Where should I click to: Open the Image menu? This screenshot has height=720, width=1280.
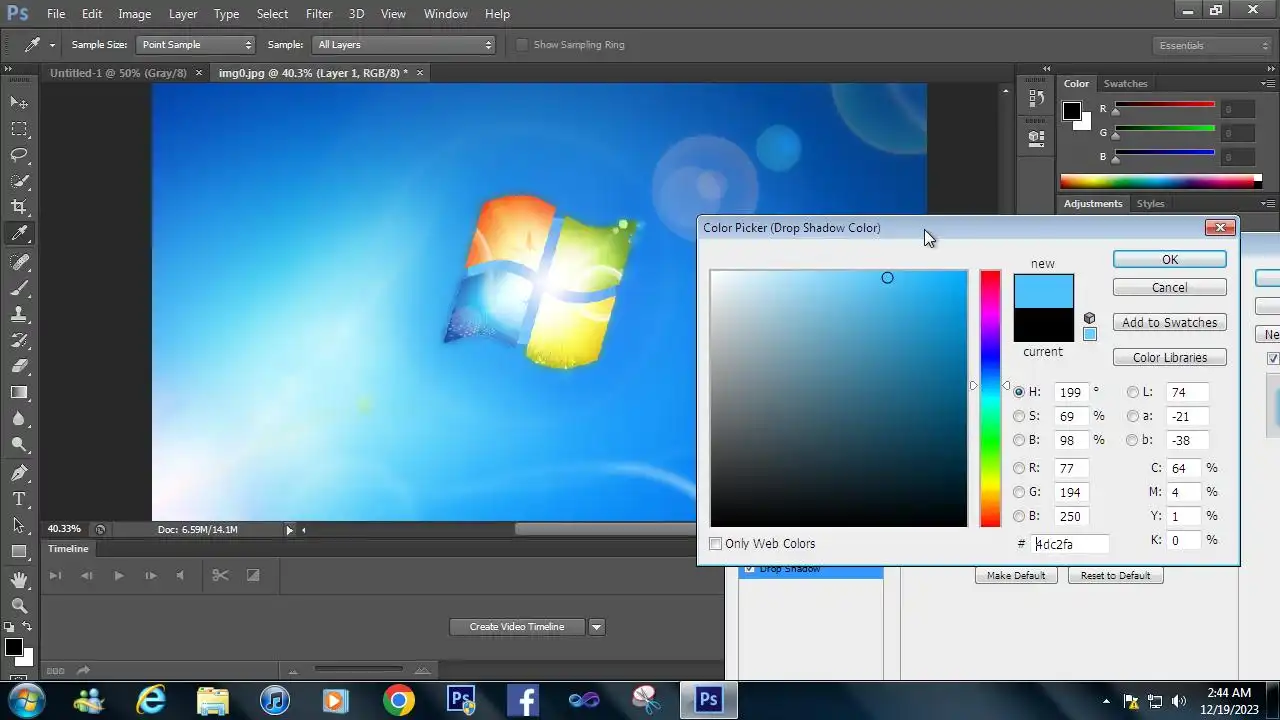pos(135,14)
